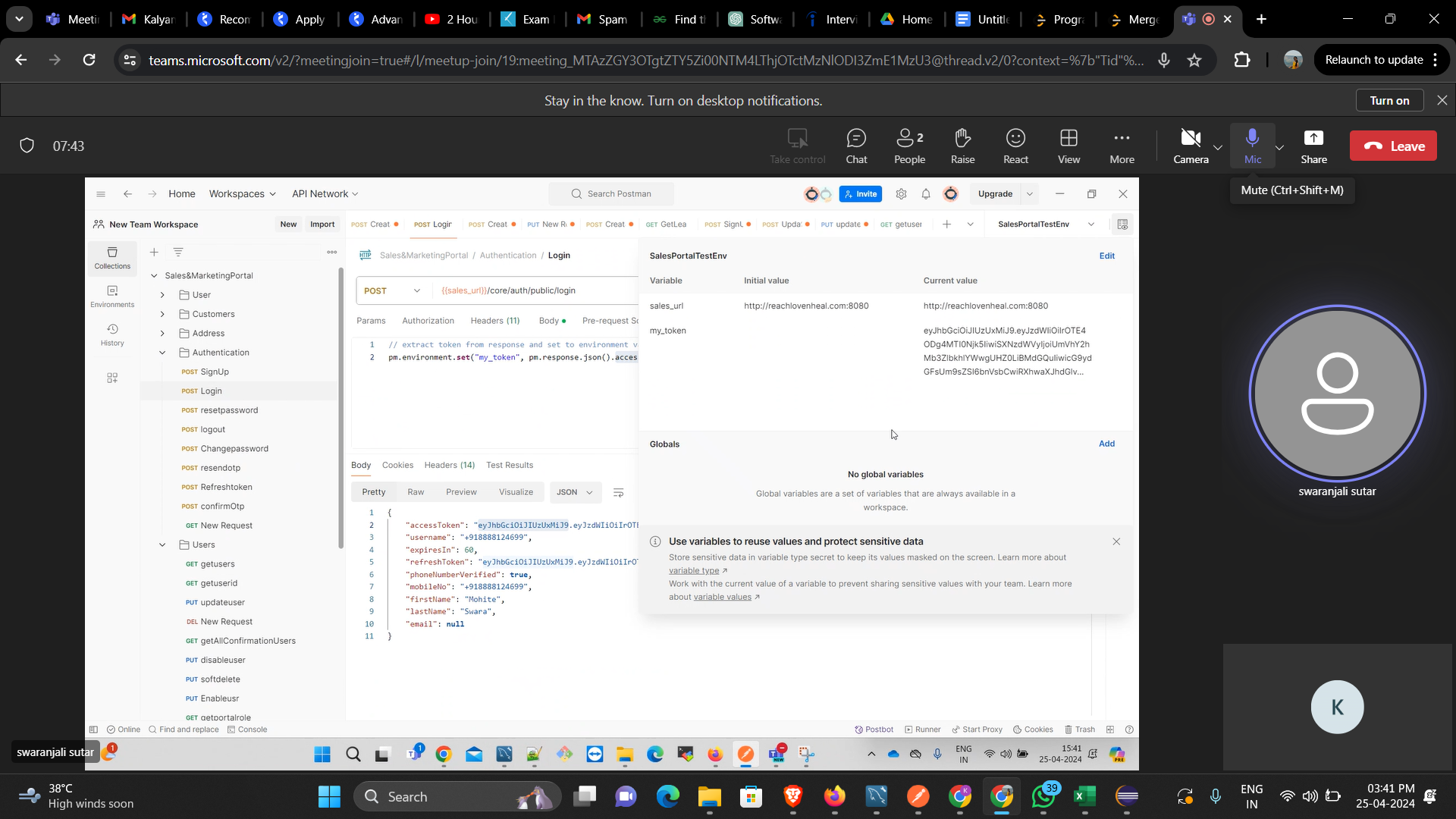Open a new request tab with plus
The height and width of the screenshot is (819, 1456).
[946, 224]
